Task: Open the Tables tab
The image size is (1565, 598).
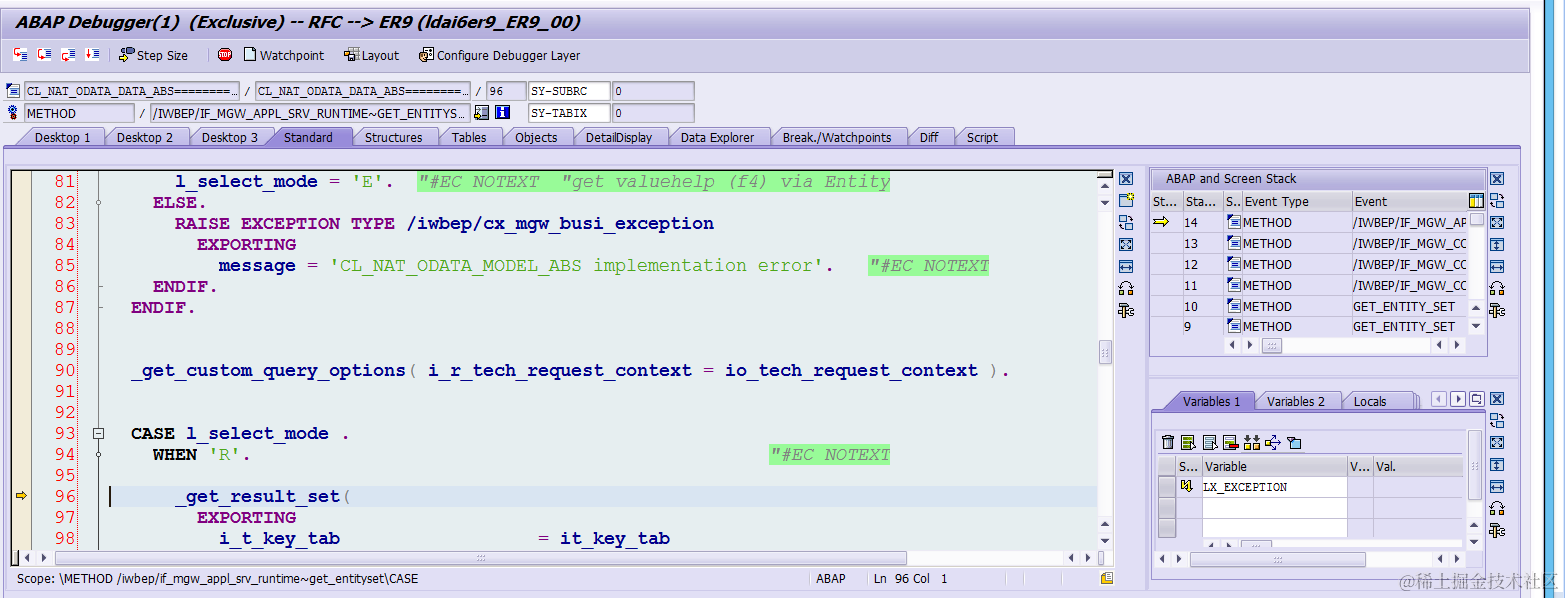Action: coord(469,137)
